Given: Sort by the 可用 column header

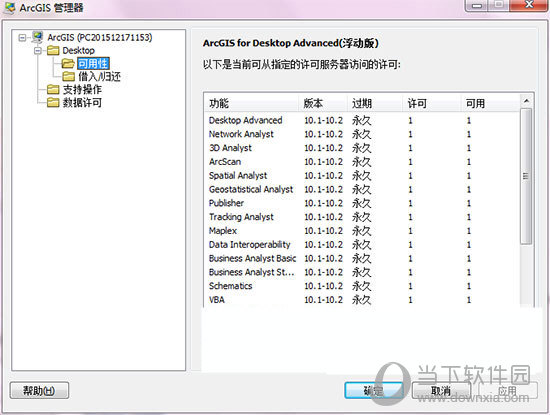Looking at the screenshot, I should [490, 103].
